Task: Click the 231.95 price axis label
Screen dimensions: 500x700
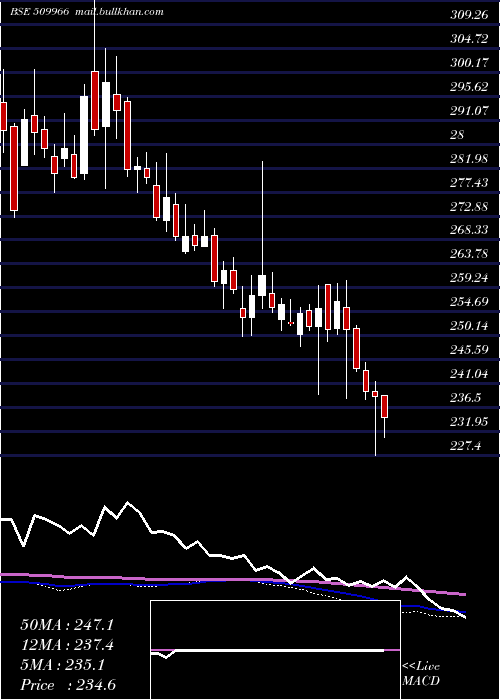Action: (x=469, y=421)
